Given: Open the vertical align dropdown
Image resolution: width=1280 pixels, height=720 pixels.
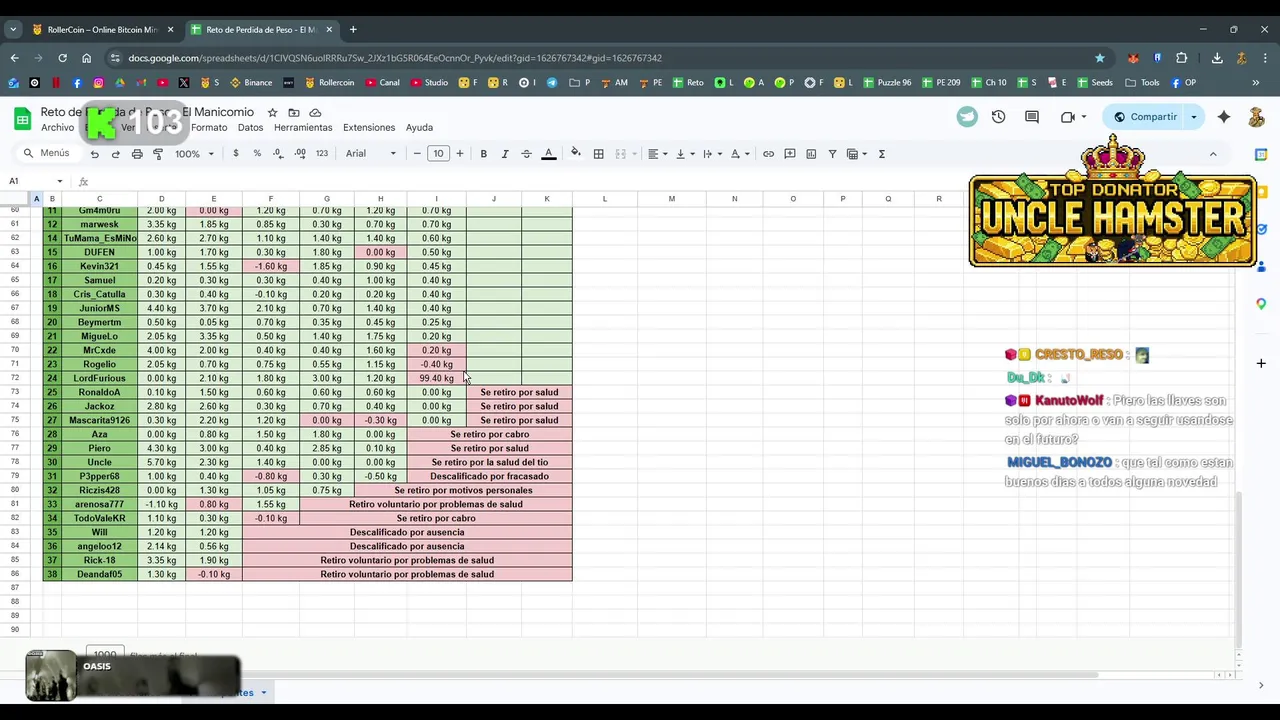Looking at the screenshot, I should tap(684, 154).
